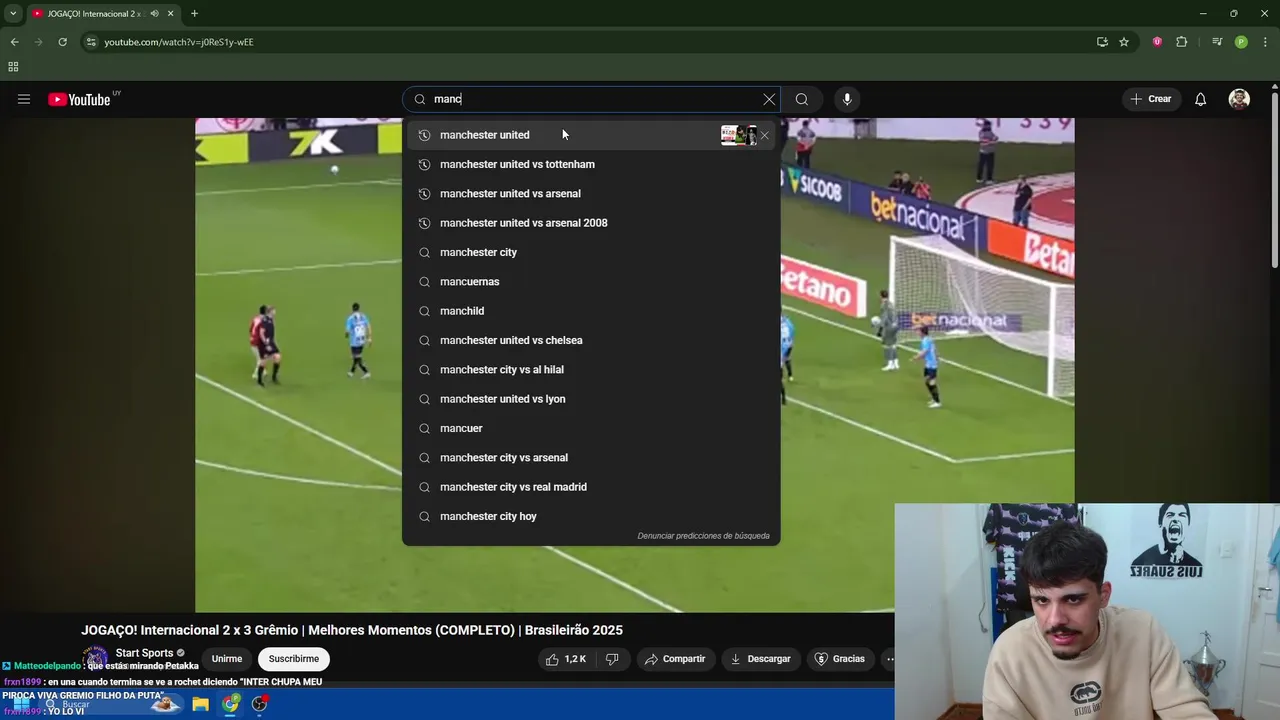Open OBS Studio from the taskbar
Screen dimensions: 1280x720
(260, 704)
